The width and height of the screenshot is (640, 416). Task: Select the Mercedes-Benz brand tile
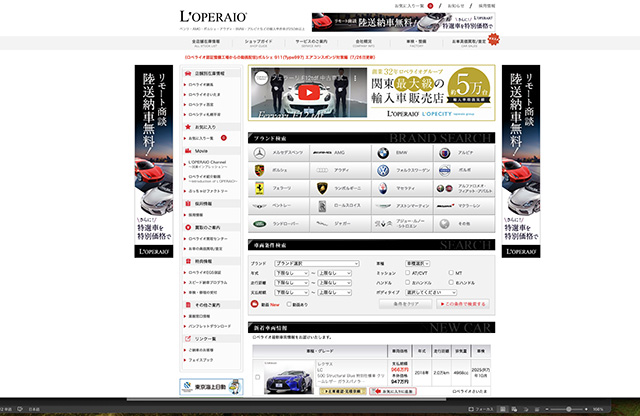tap(279, 153)
